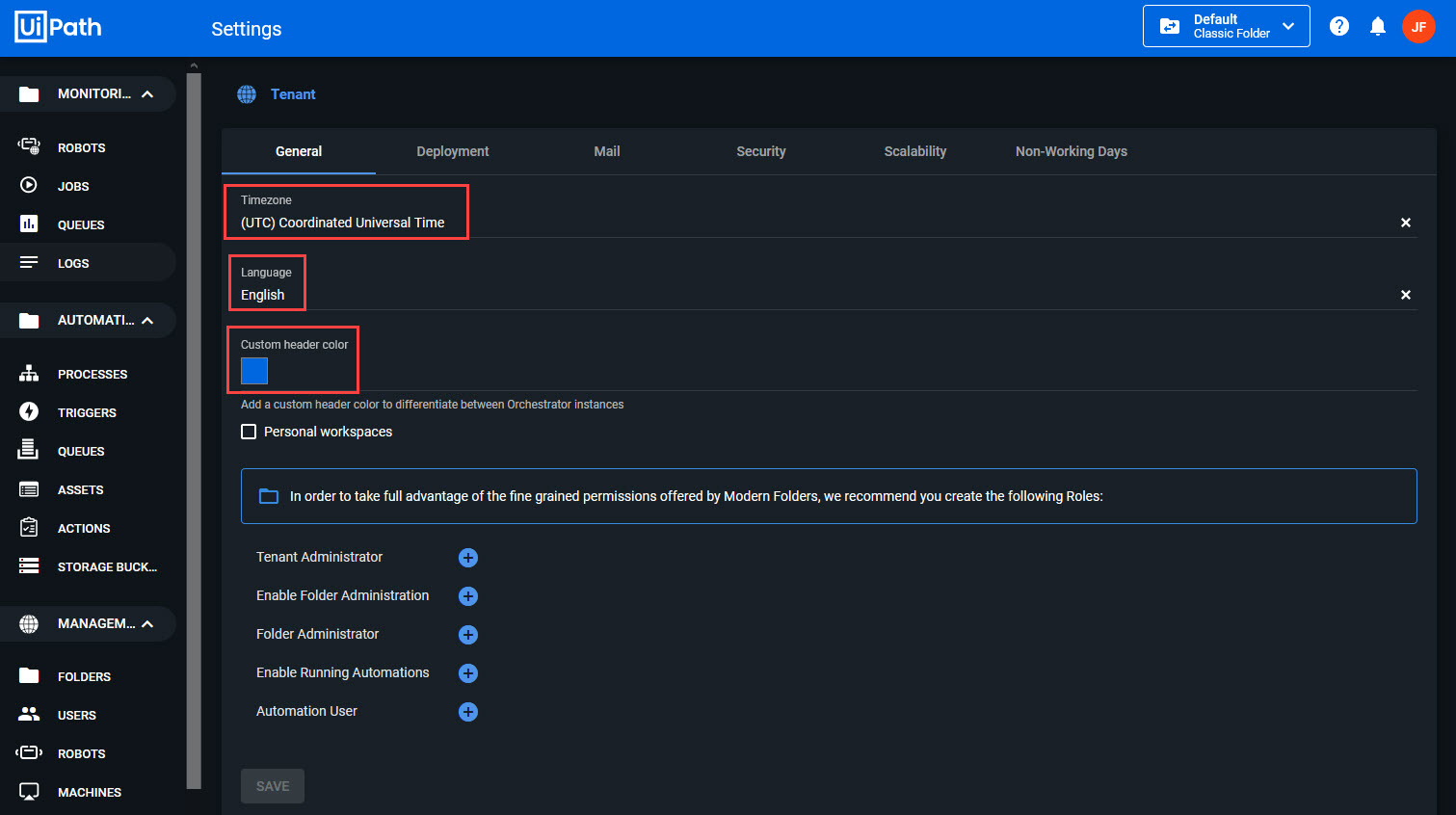This screenshot has height=815, width=1456.
Task: Open the Triggers page icon
Action: (29, 412)
